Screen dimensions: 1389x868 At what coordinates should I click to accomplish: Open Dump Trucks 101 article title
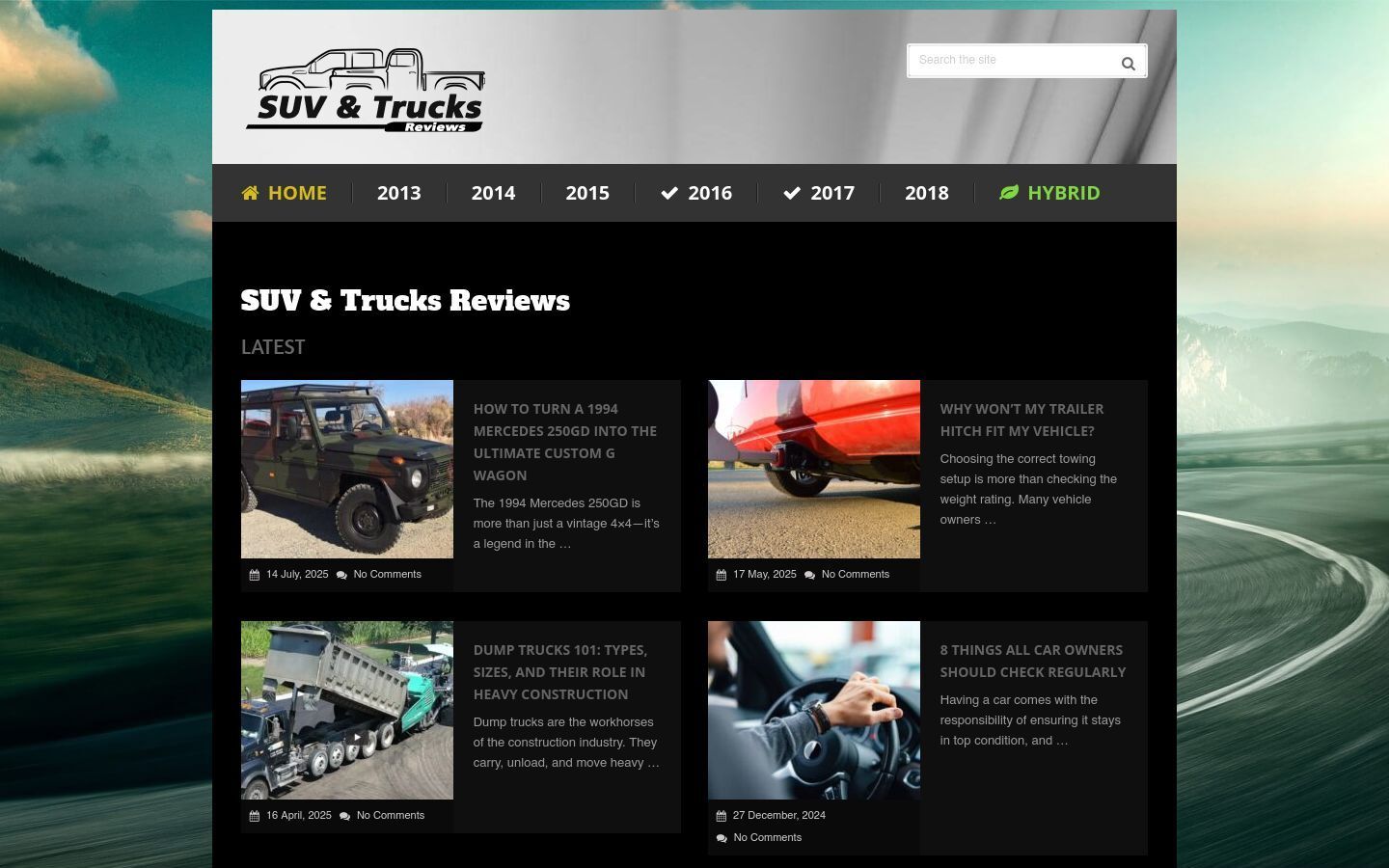560,672
